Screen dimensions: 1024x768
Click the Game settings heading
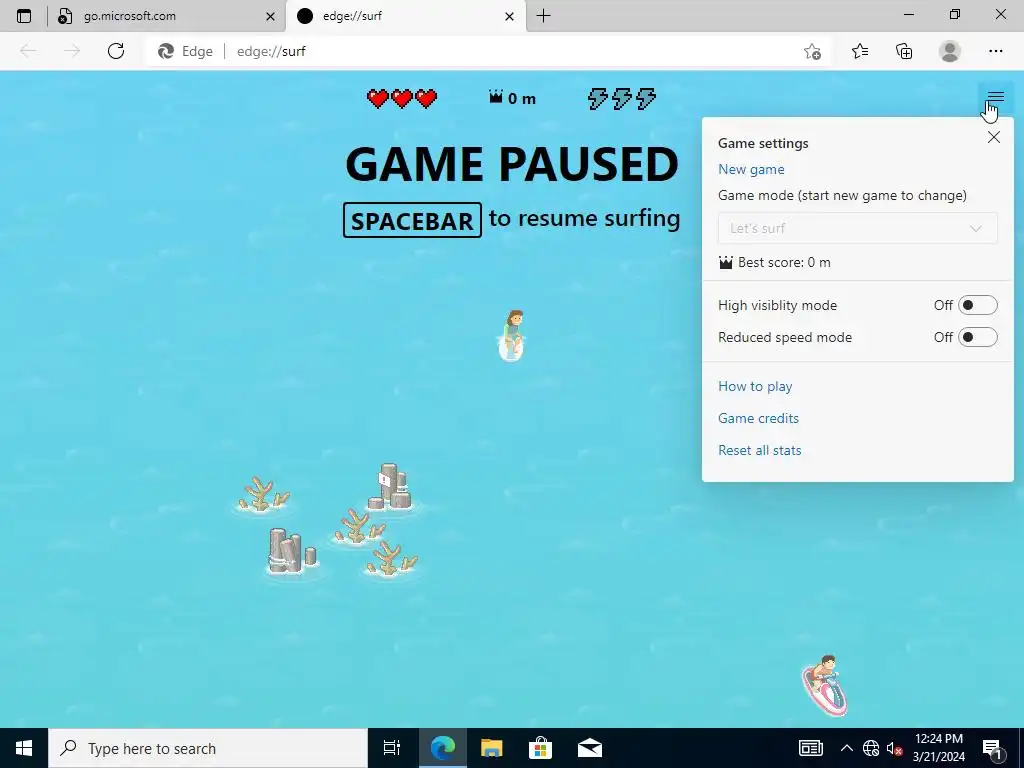click(763, 143)
